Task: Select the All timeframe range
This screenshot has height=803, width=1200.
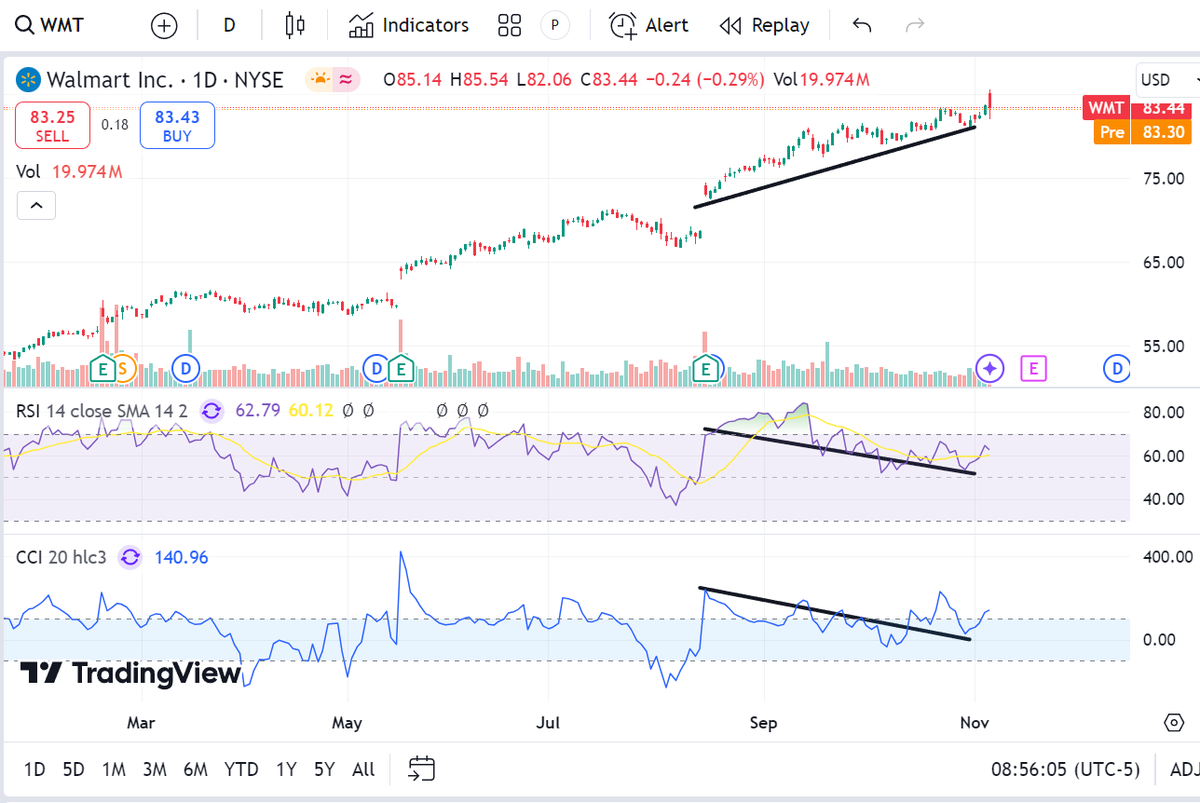Action: 362,769
